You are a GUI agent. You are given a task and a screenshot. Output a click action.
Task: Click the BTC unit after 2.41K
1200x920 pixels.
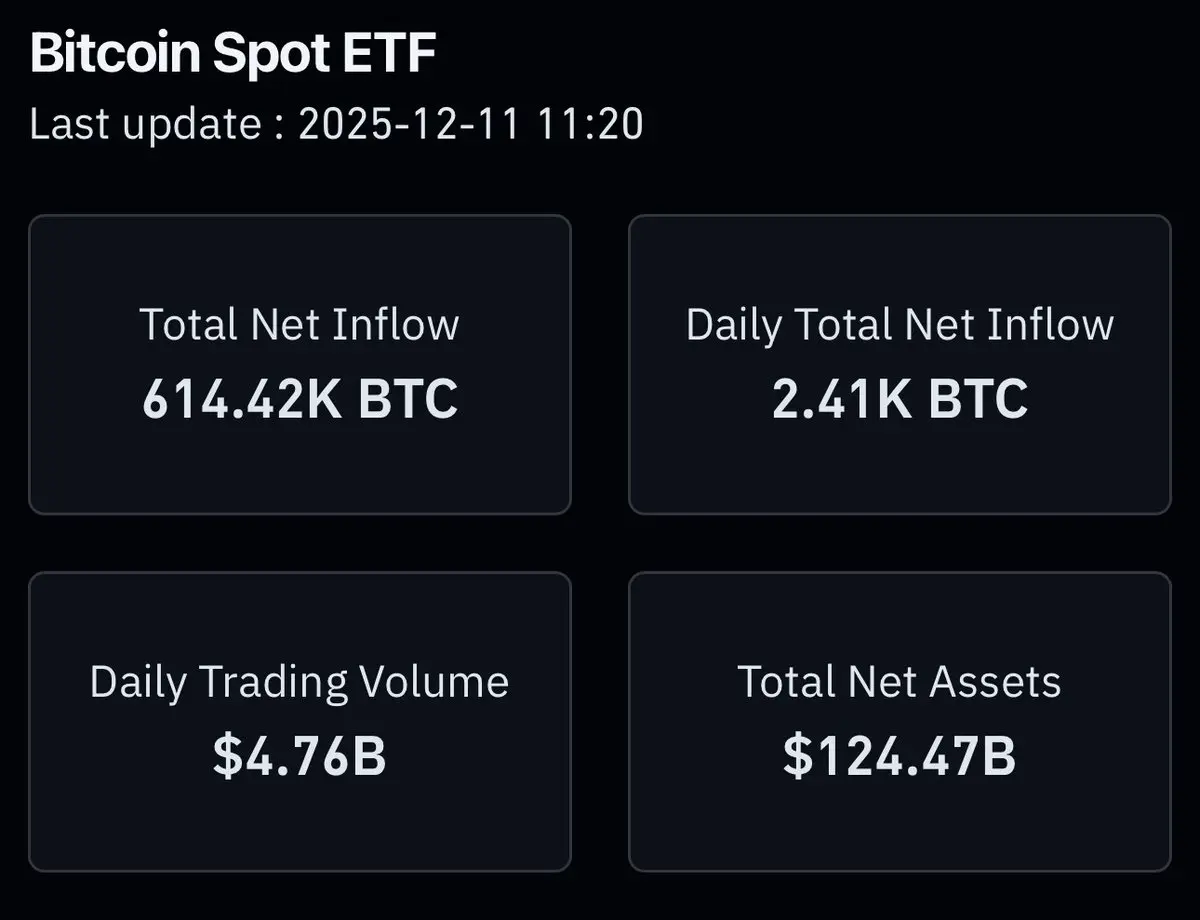click(978, 399)
